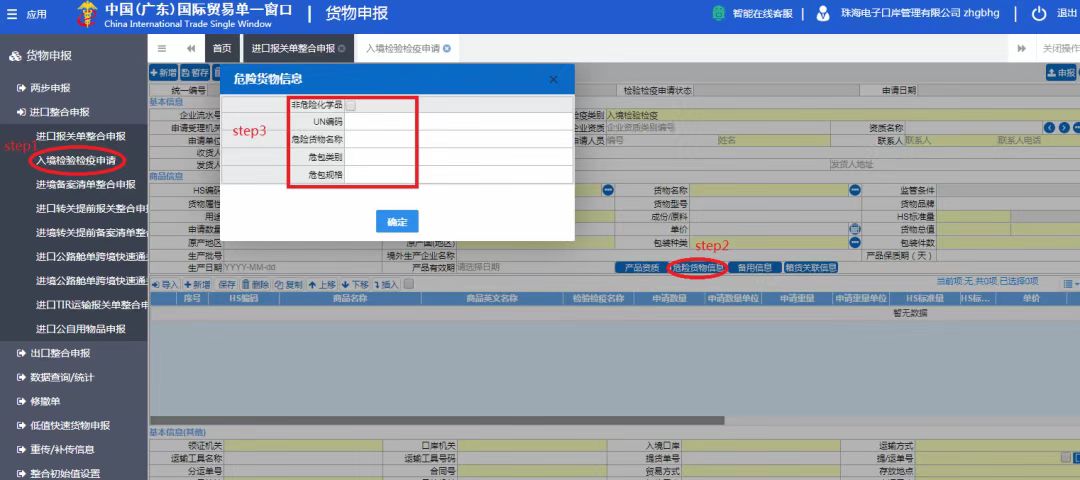Click the 危包规格 field in the dialog
The image size is (1080, 480).
click(458, 175)
